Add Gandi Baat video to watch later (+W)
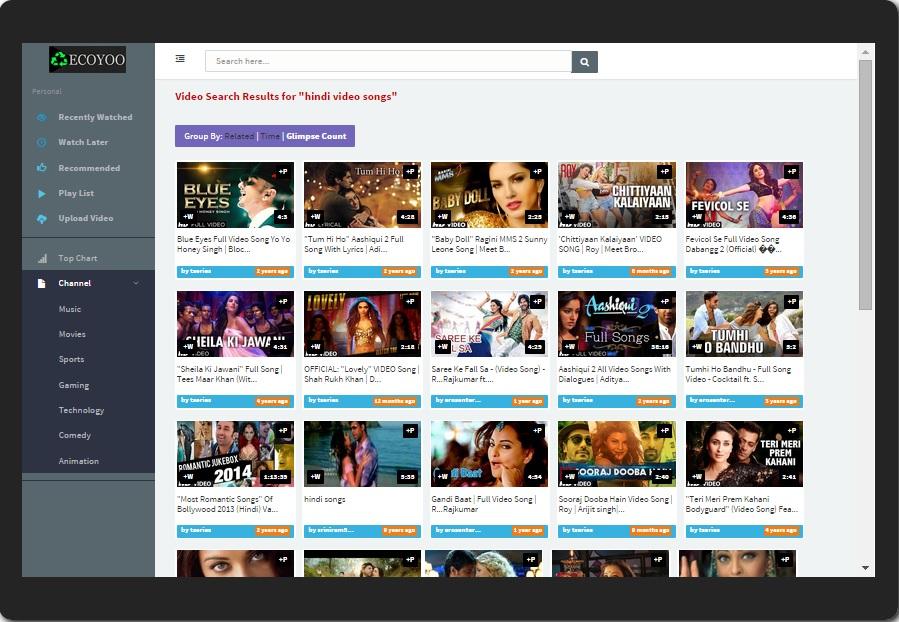The height and width of the screenshot is (622, 899). point(443,476)
